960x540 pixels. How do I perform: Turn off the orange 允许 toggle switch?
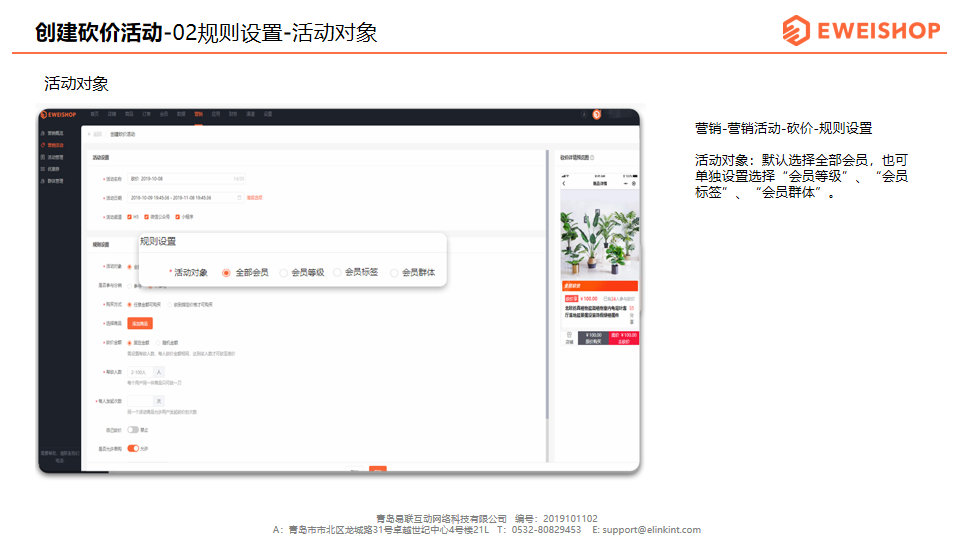[x=133, y=449]
